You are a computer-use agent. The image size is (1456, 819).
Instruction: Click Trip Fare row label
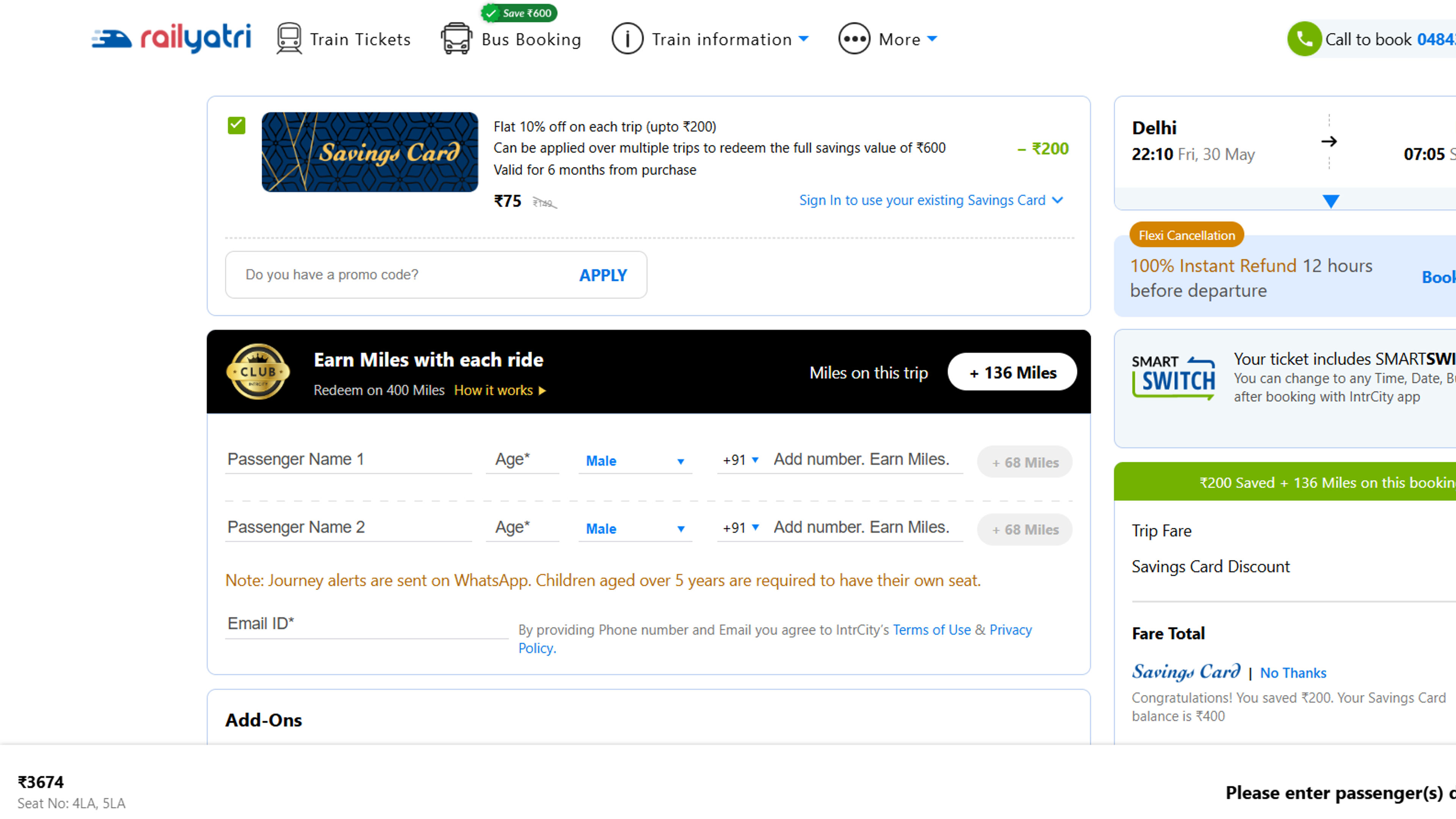coord(1161,531)
